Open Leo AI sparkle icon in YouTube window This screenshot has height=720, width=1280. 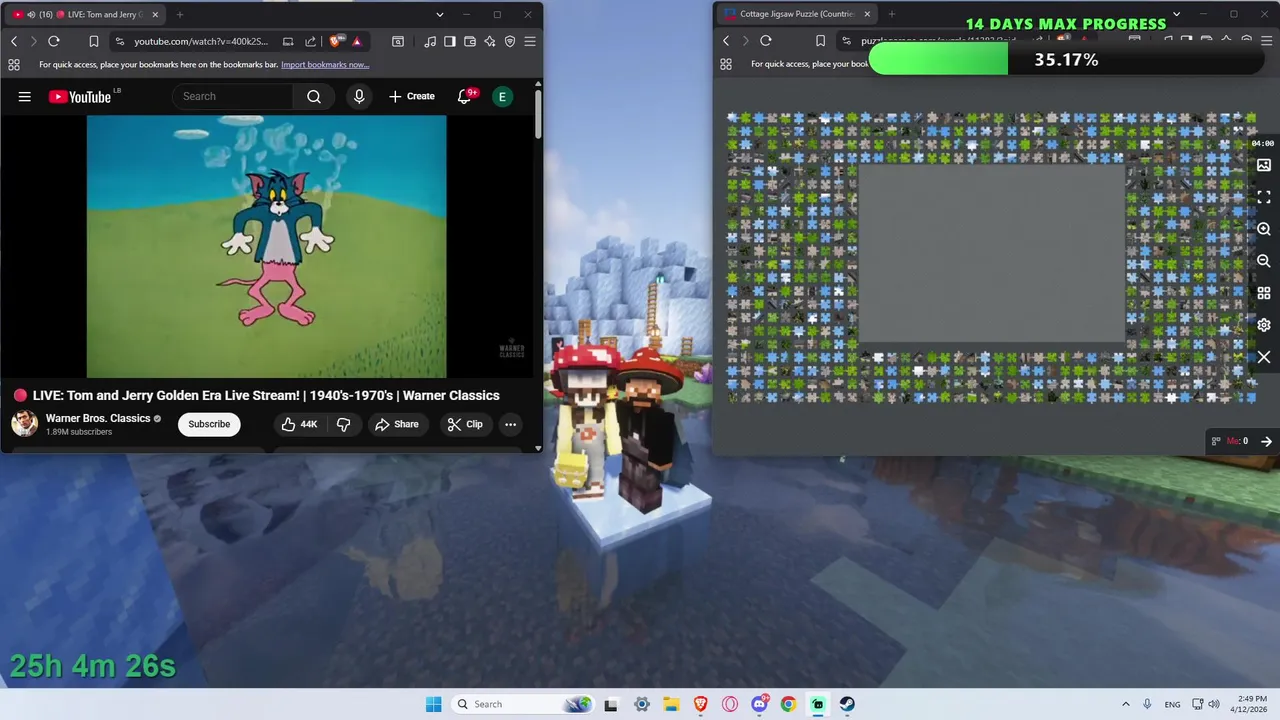click(490, 41)
